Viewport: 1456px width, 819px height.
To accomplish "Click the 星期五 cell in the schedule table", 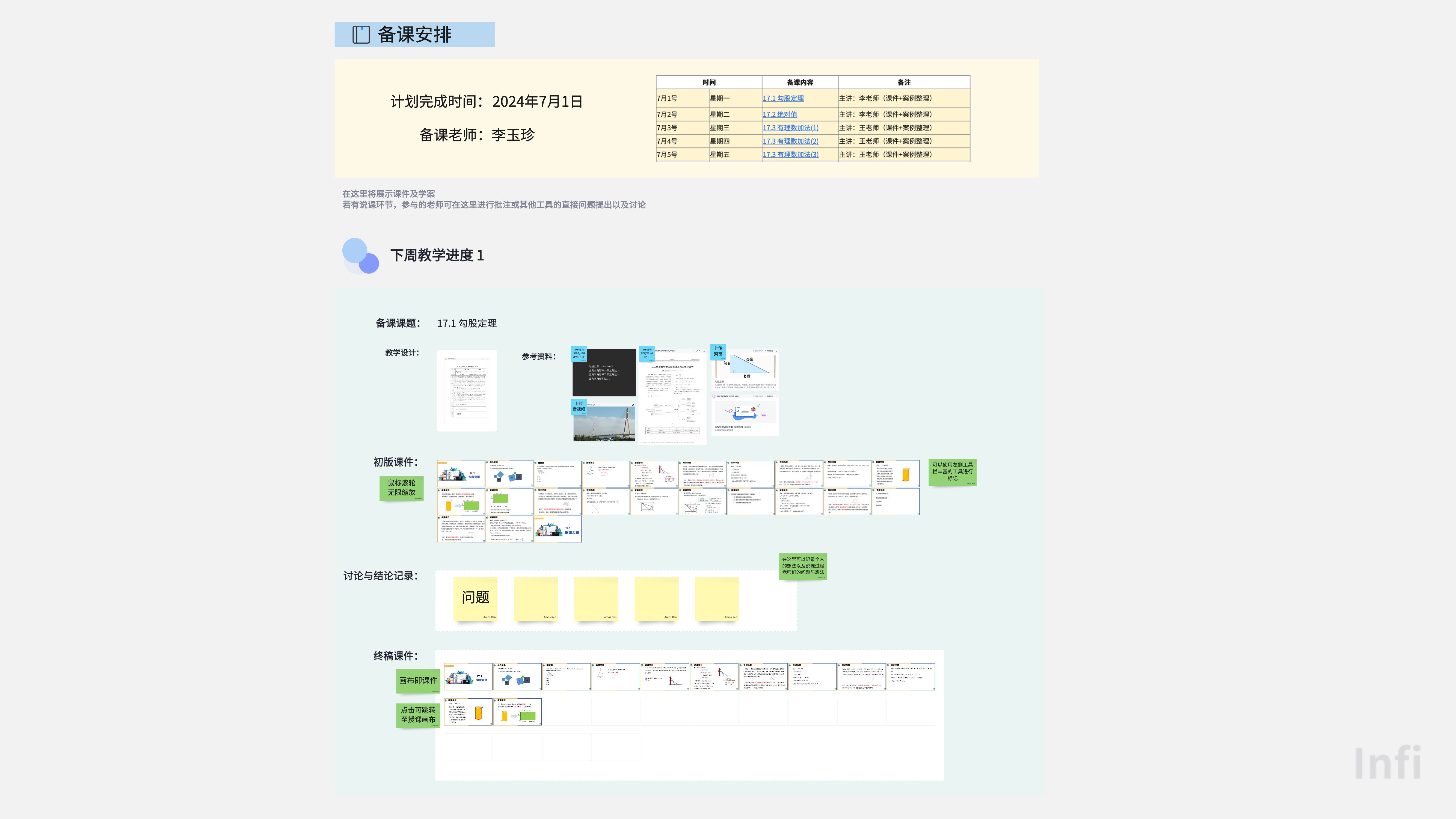I will [735, 154].
